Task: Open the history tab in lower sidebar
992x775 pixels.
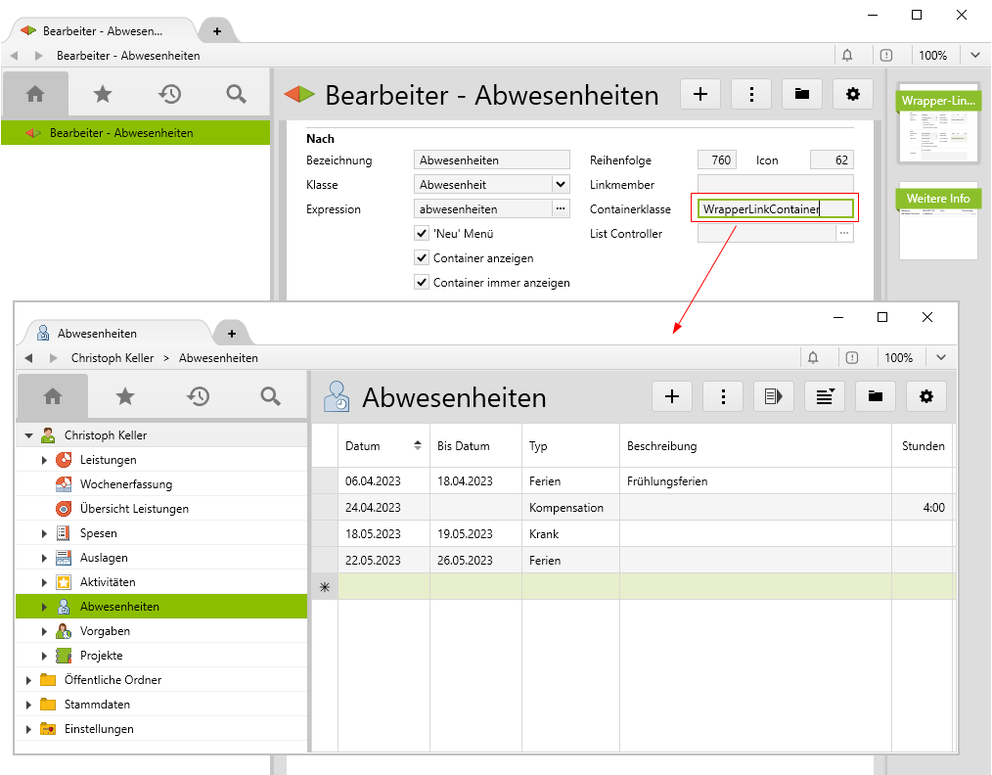Action: [x=198, y=397]
